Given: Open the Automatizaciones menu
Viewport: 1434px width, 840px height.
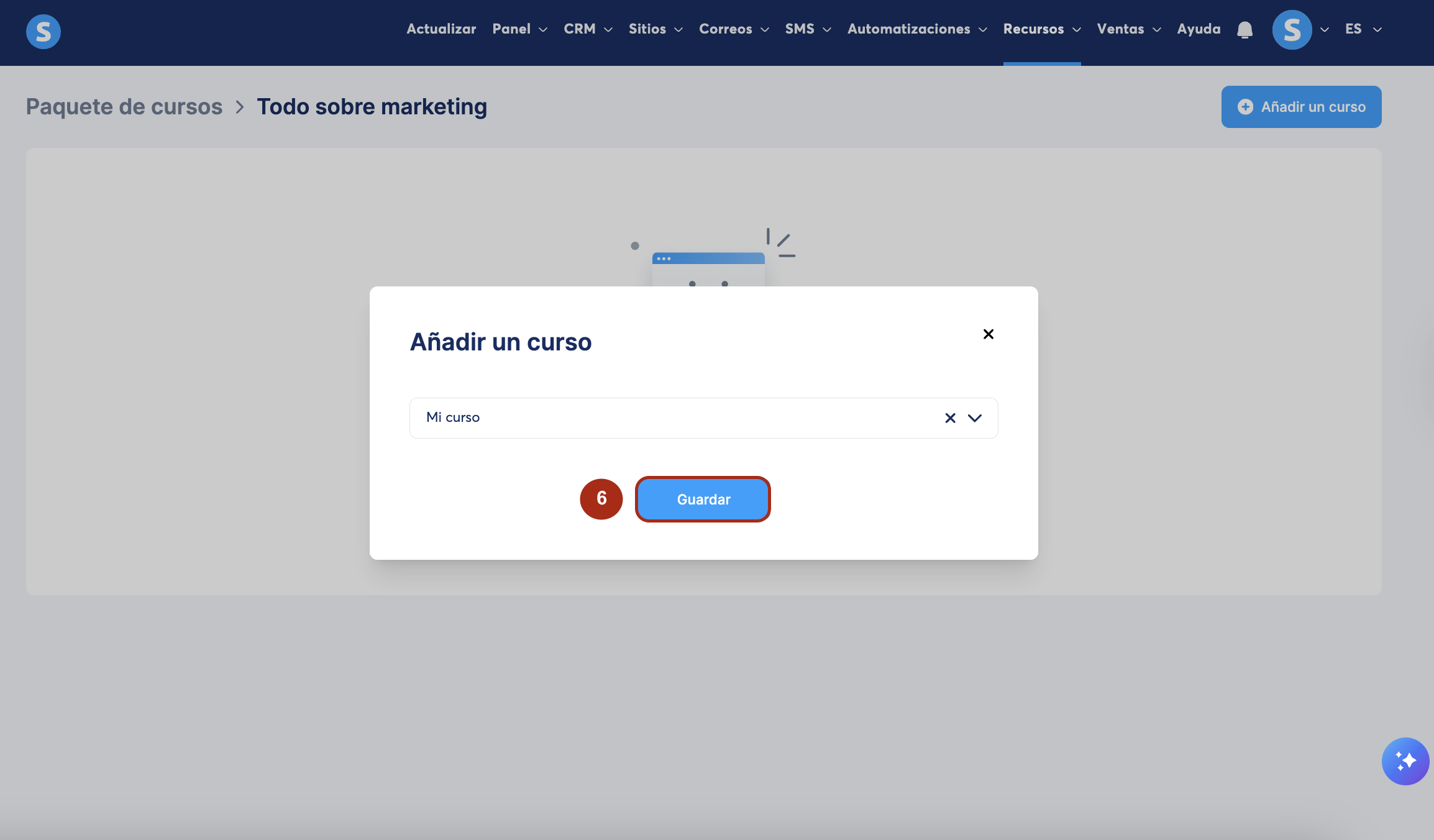Looking at the screenshot, I should pyautogui.click(x=916, y=29).
